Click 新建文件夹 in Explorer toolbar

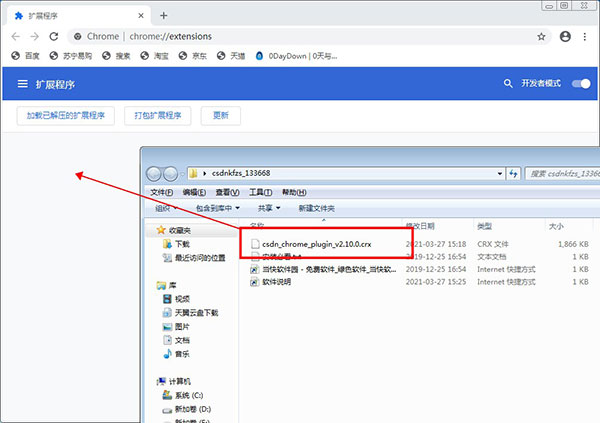click(x=316, y=208)
